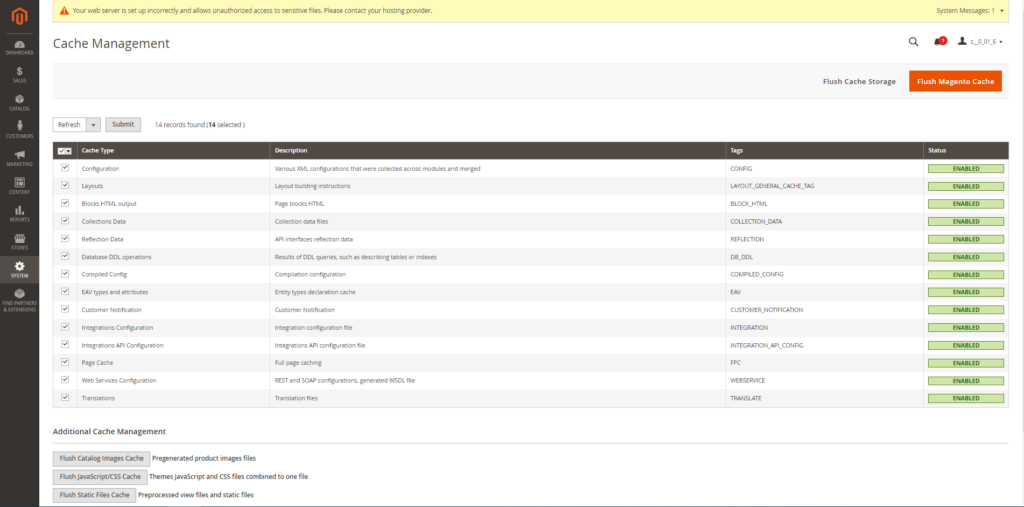
Task: Uncheck the Layouts cache checkbox
Action: (65, 186)
